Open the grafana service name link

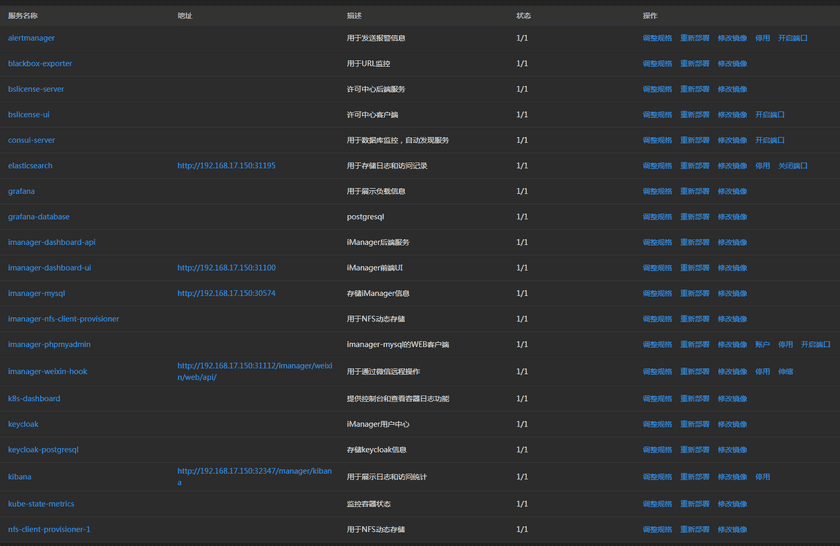pos(21,191)
